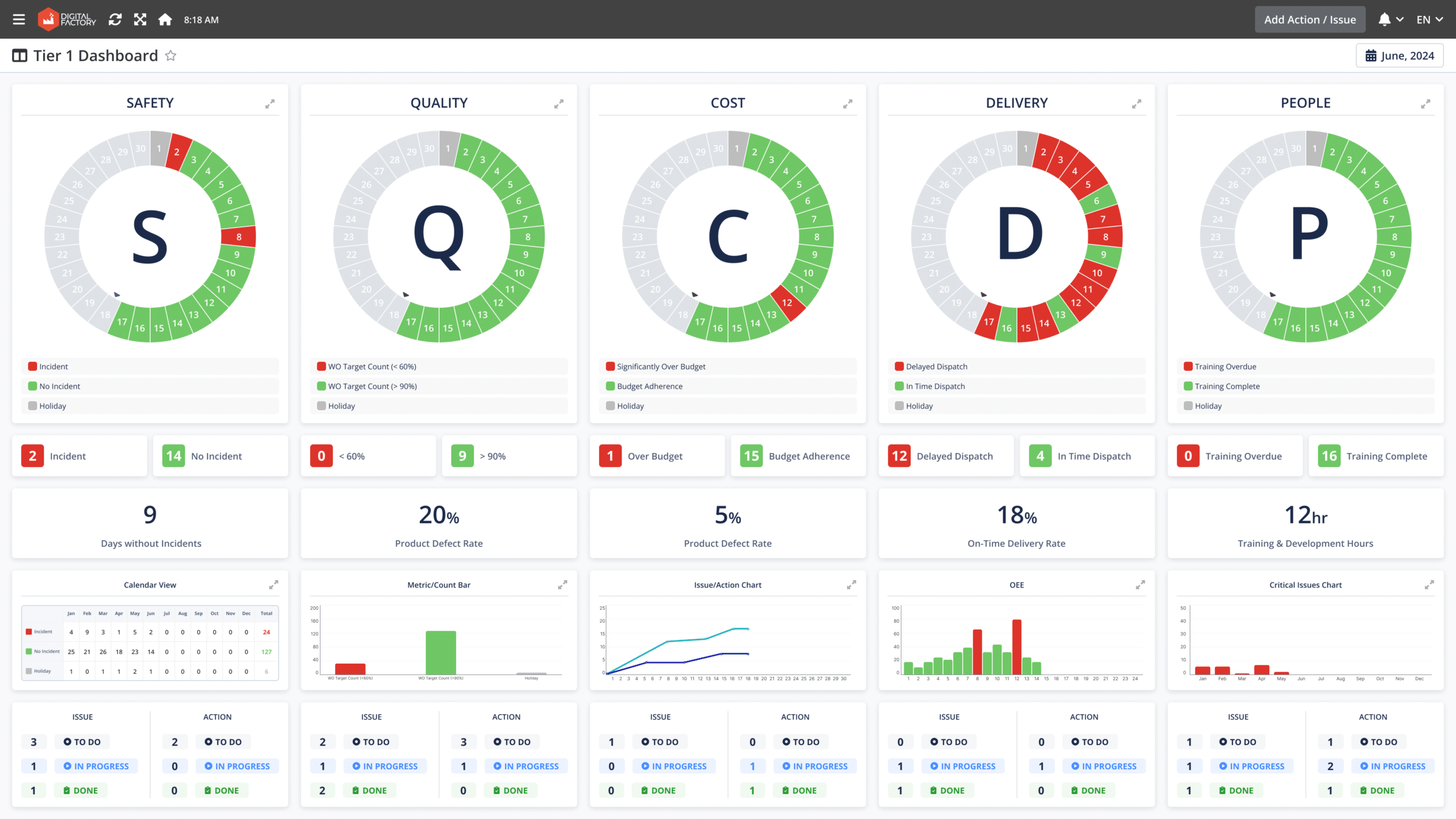This screenshot has height=819, width=1456.
Task: Expand the Critical Issues Chart
Action: pos(1429,585)
